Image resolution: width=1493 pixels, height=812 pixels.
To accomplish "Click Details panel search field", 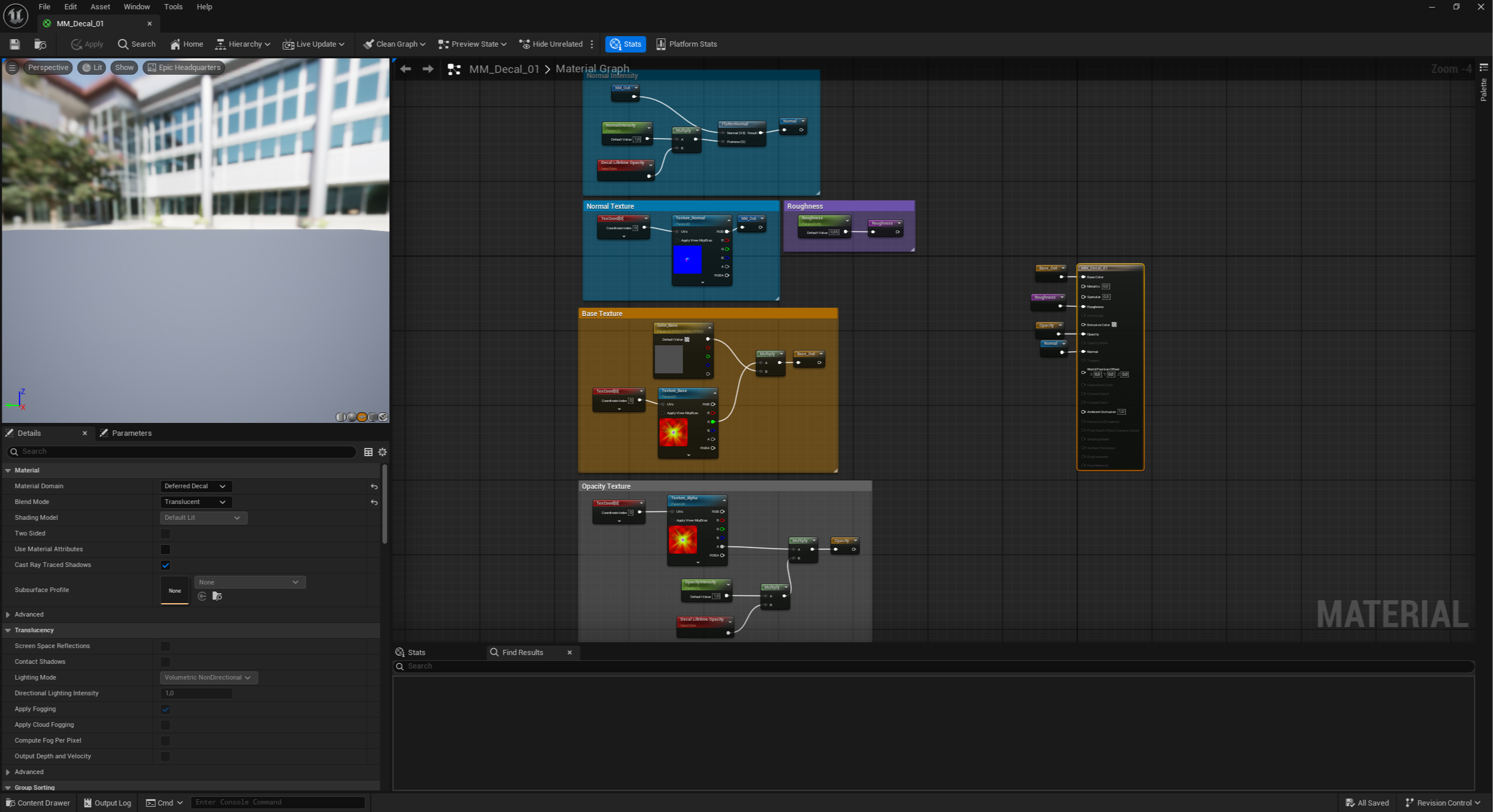I will click(181, 452).
